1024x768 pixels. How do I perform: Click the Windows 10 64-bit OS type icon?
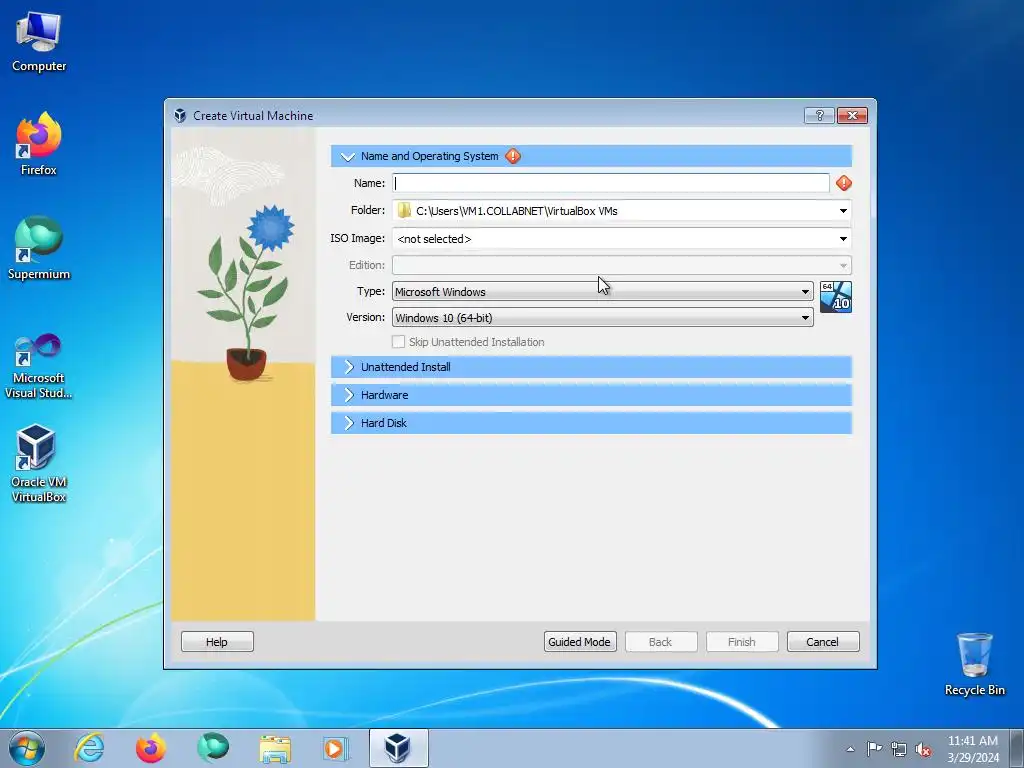point(836,297)
